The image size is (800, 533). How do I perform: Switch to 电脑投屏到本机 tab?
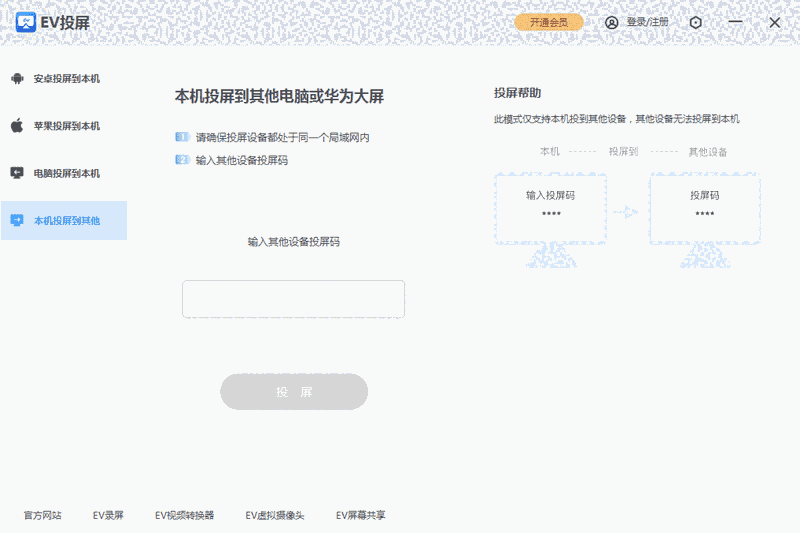pyautogui.click(x=64, y=173)
